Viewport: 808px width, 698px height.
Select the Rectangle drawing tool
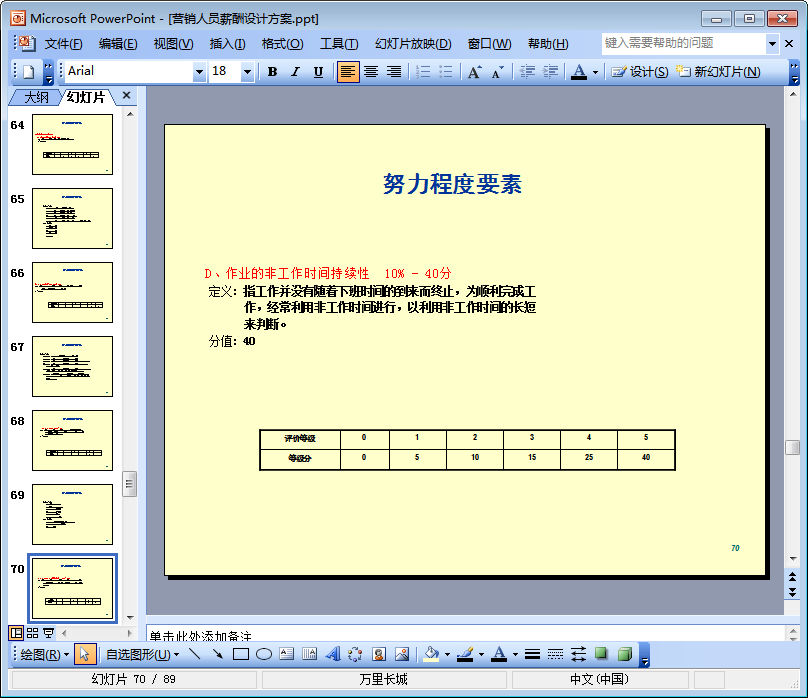coord(241,655)
